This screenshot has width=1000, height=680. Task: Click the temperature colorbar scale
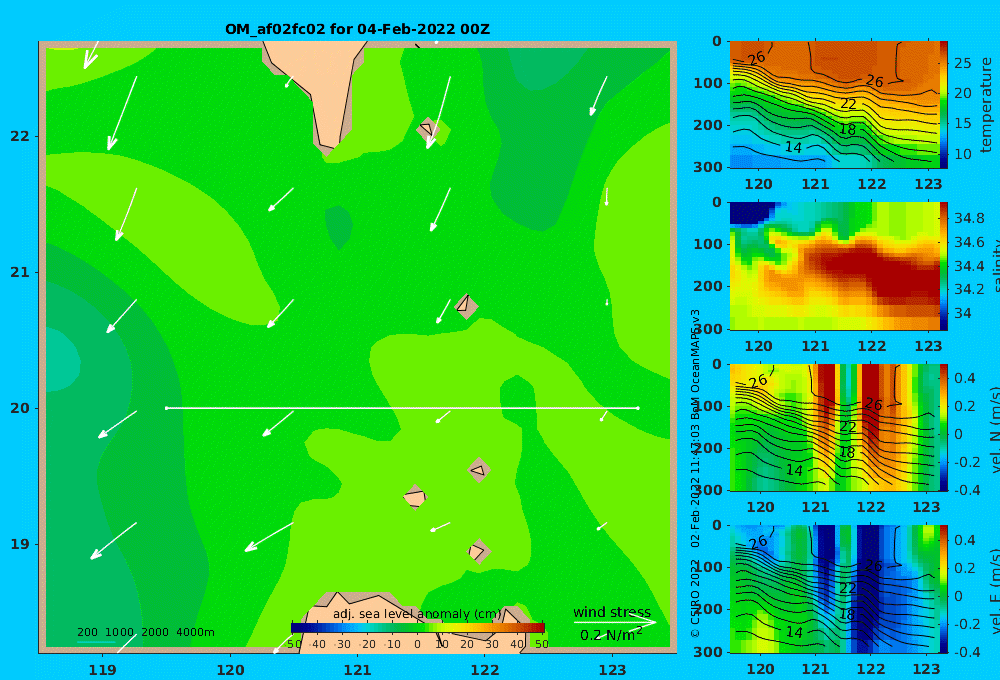point(943,105)
